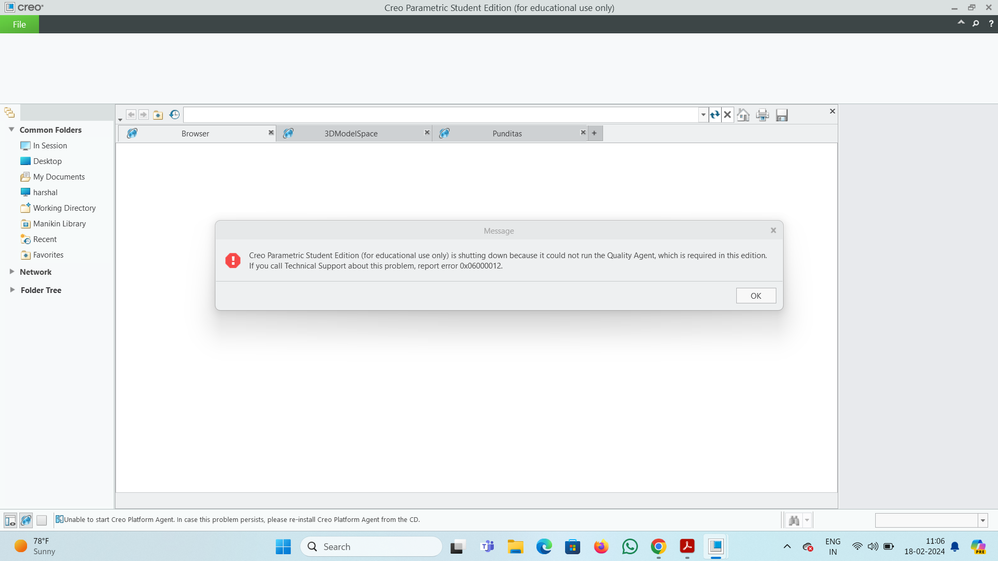Click the Platform Agent status message

(x=241, y=520)
